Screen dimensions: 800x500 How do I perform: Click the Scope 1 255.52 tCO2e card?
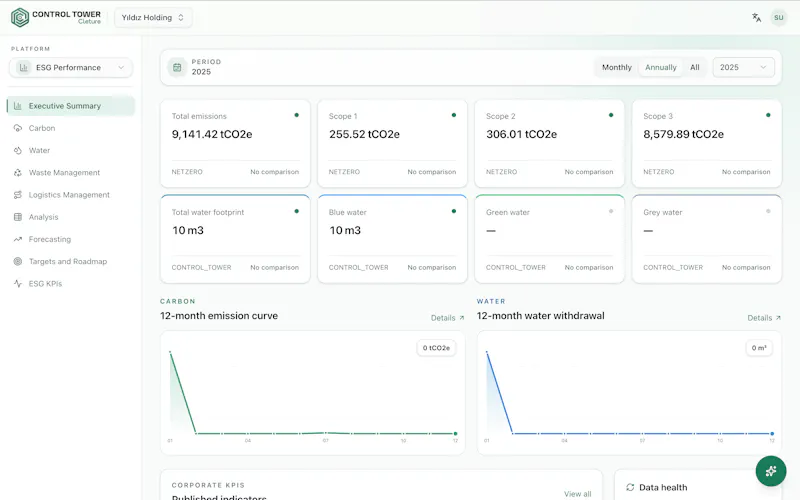[392, 144]
